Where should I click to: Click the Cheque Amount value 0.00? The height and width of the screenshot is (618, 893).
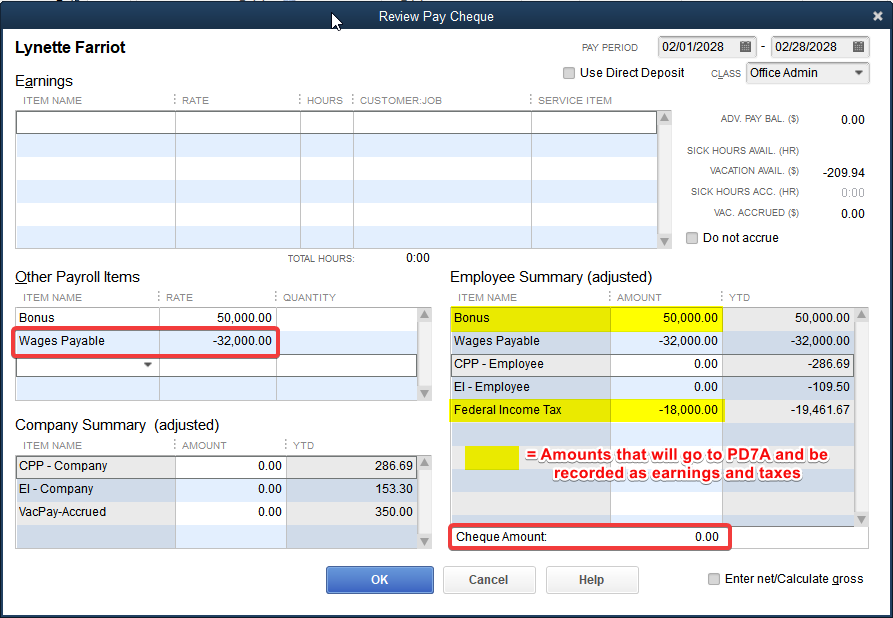(x=707, y=537)
